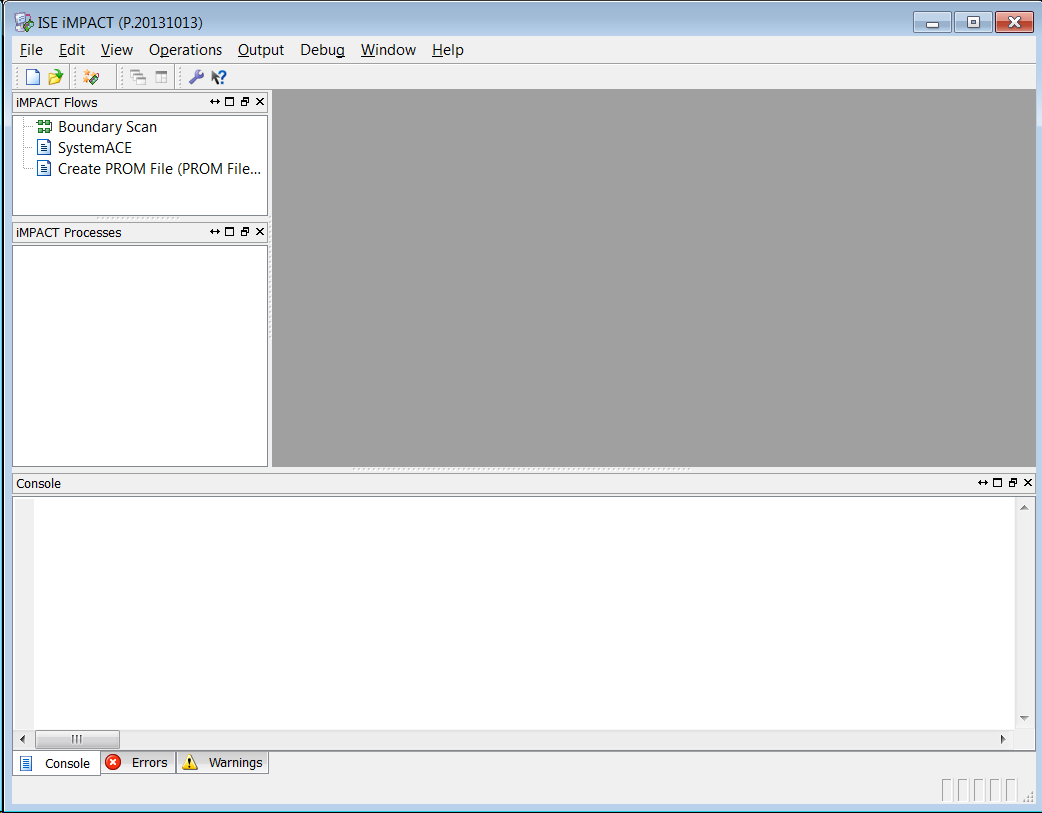The width and height of the screenshot is (1042, 813).
Task: Open the View menu
Action: tap(117, 50)
